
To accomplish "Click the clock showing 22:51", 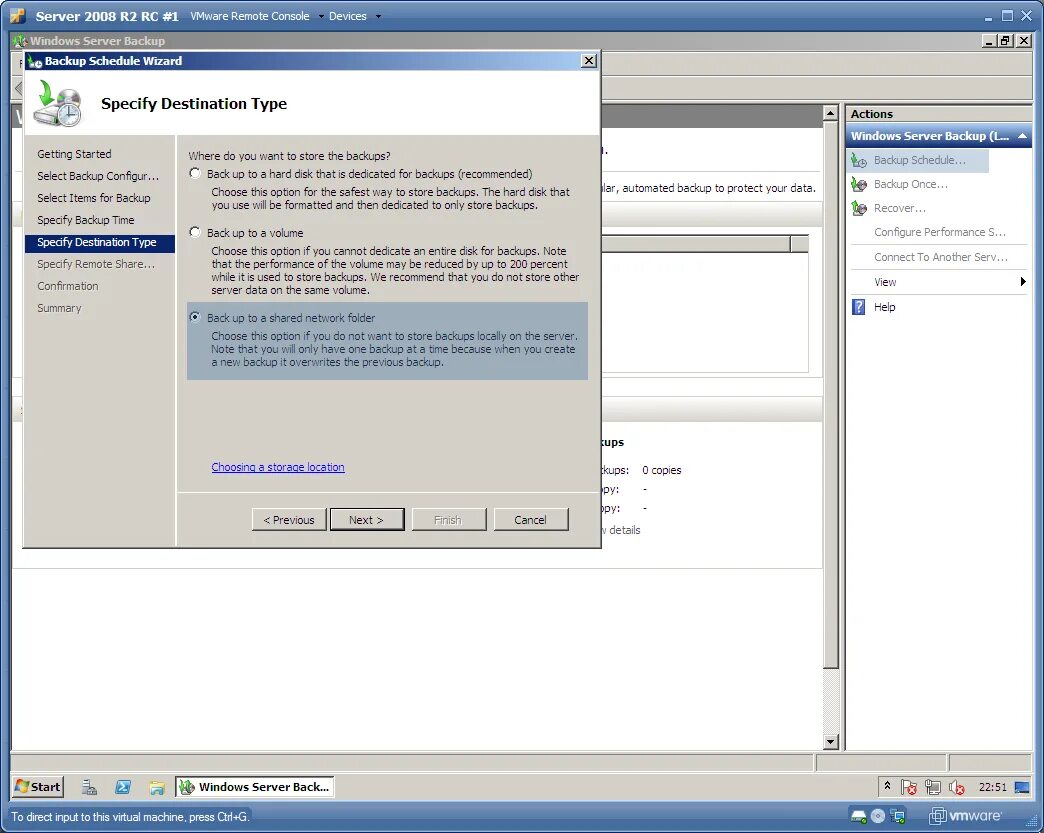I will (x=992, y=787).
